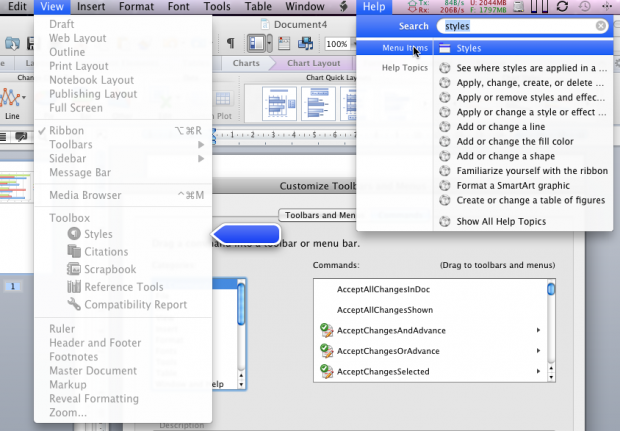The image size is (620, 431).
Task: Select Print Layout from View menu
Action: [x=78, y=66]
